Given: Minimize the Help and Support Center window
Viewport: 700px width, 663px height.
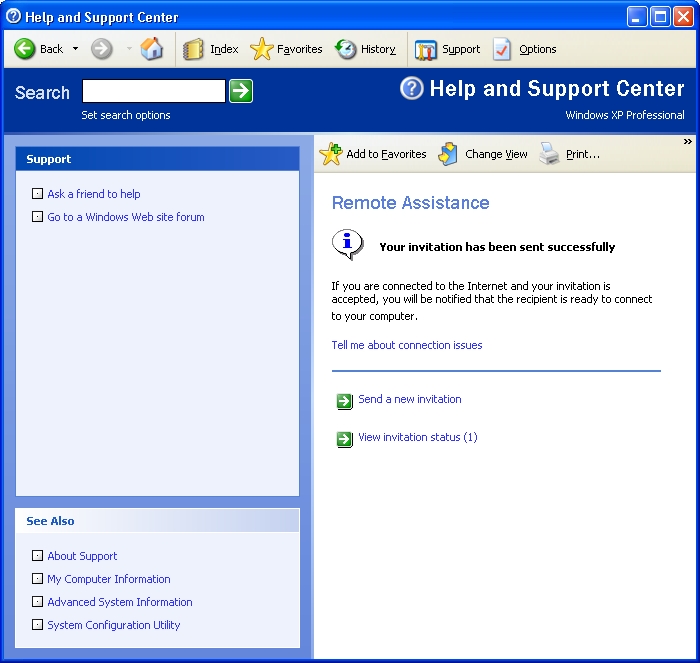Looking at the screenshot, I should (637, 17).
